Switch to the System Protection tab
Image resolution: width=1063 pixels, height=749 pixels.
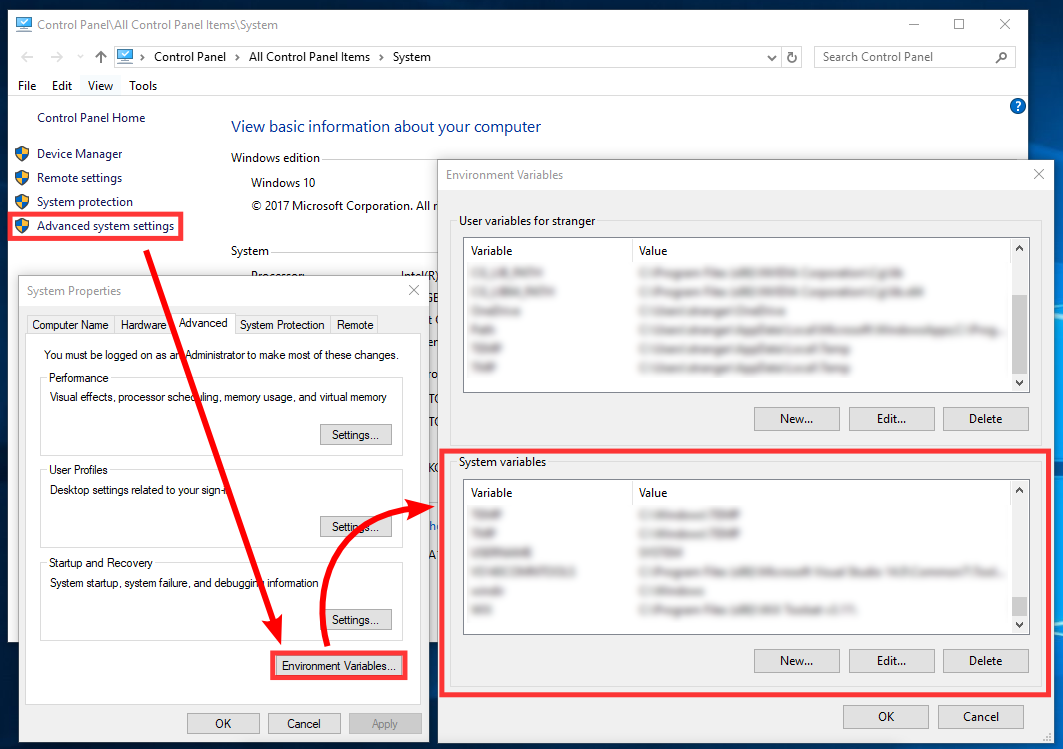(x=282, y=325)
